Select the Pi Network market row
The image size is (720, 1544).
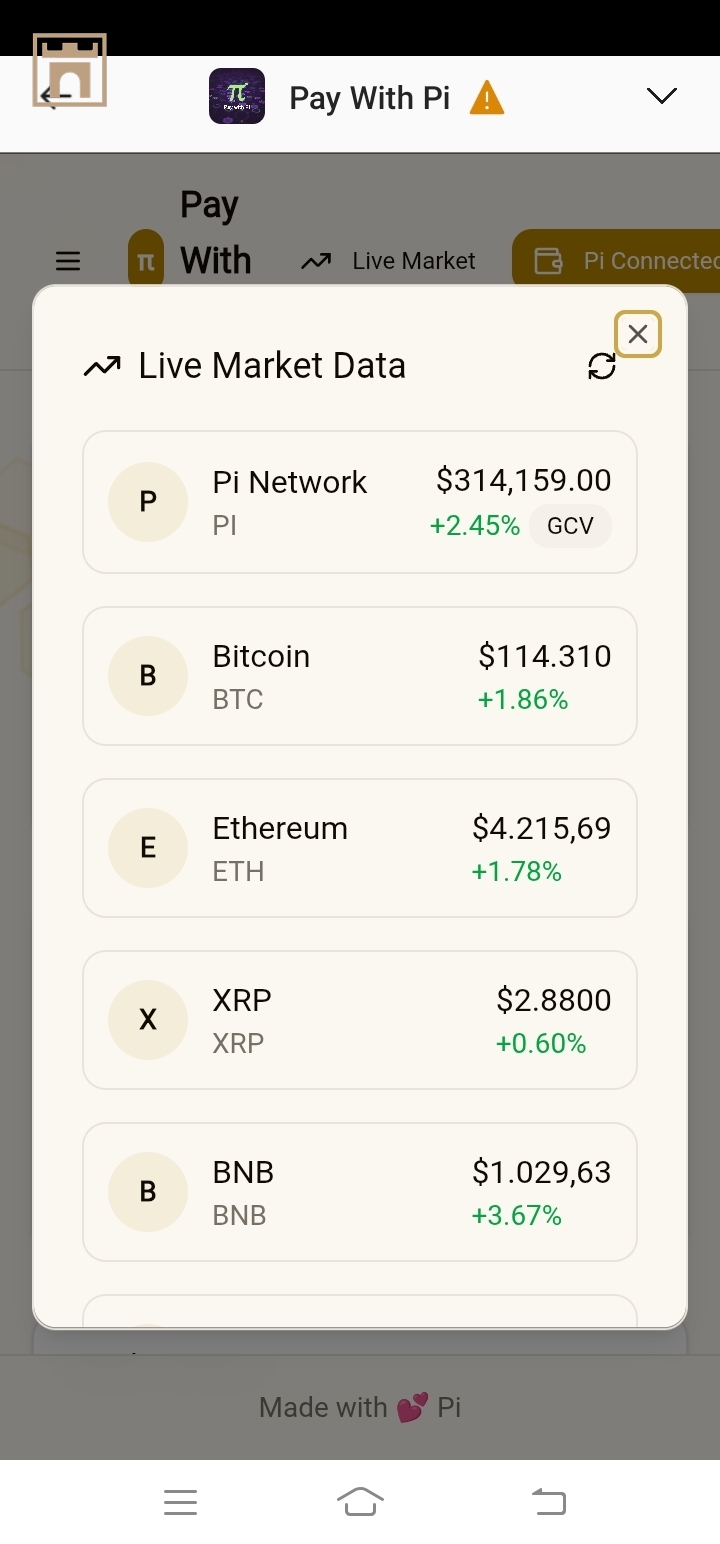pos(359,502)
